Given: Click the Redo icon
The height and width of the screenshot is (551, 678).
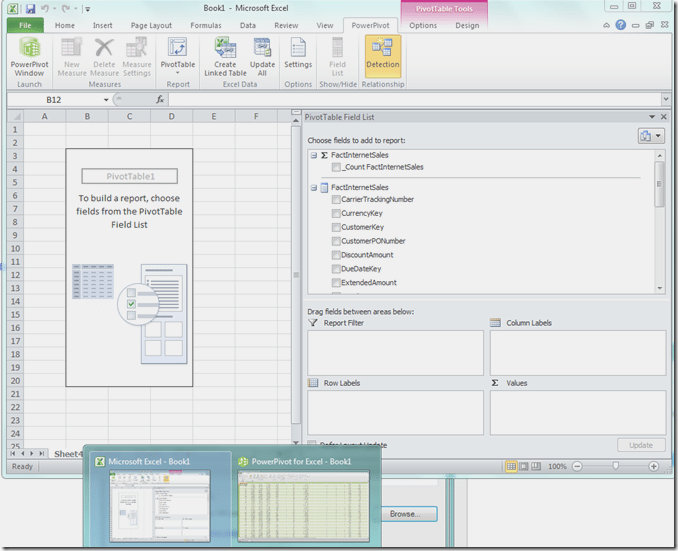Looking at the screenshot, I should click(65, 8).
